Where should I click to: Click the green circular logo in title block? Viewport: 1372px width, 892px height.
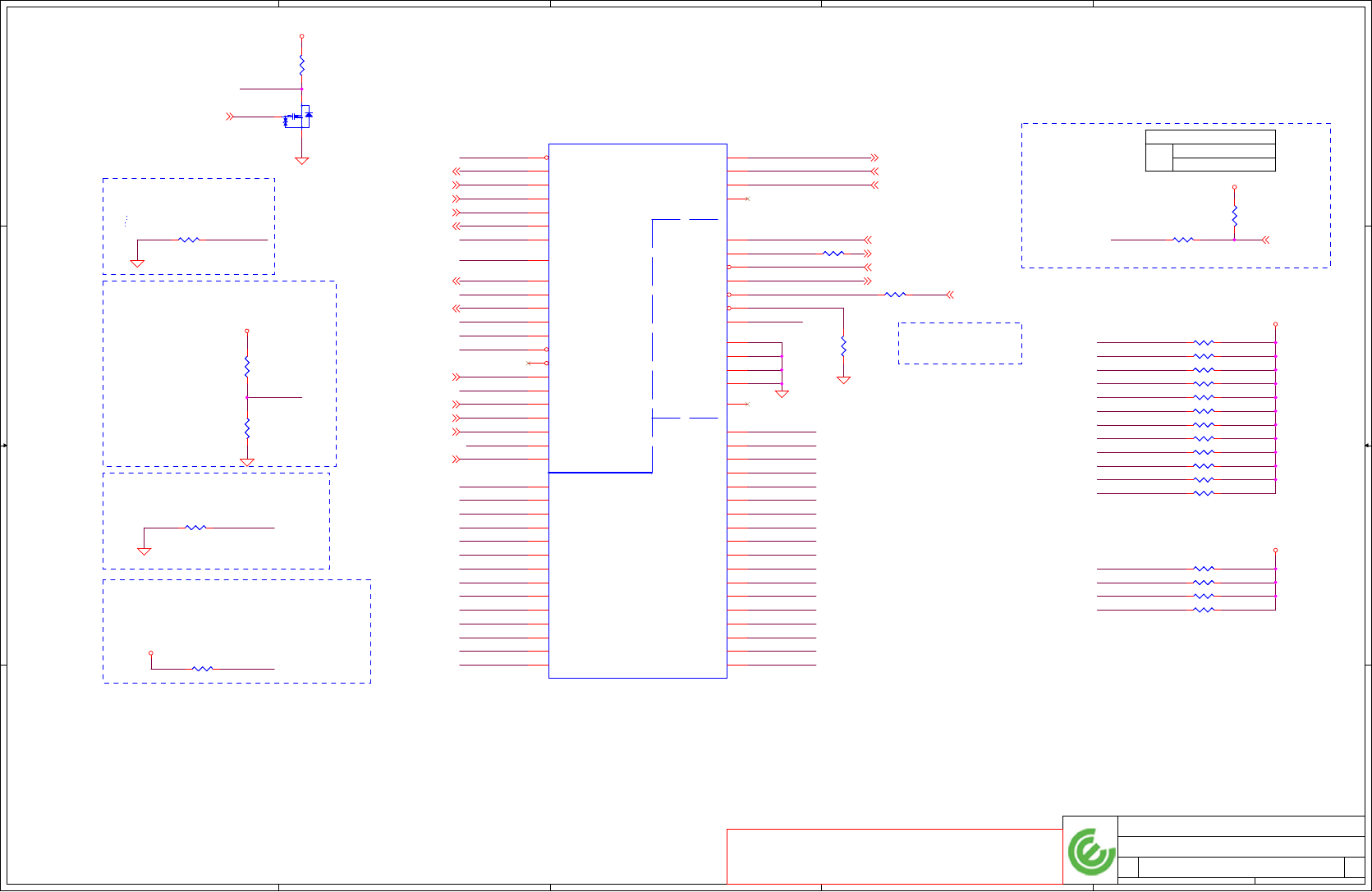click(1091, 852)
